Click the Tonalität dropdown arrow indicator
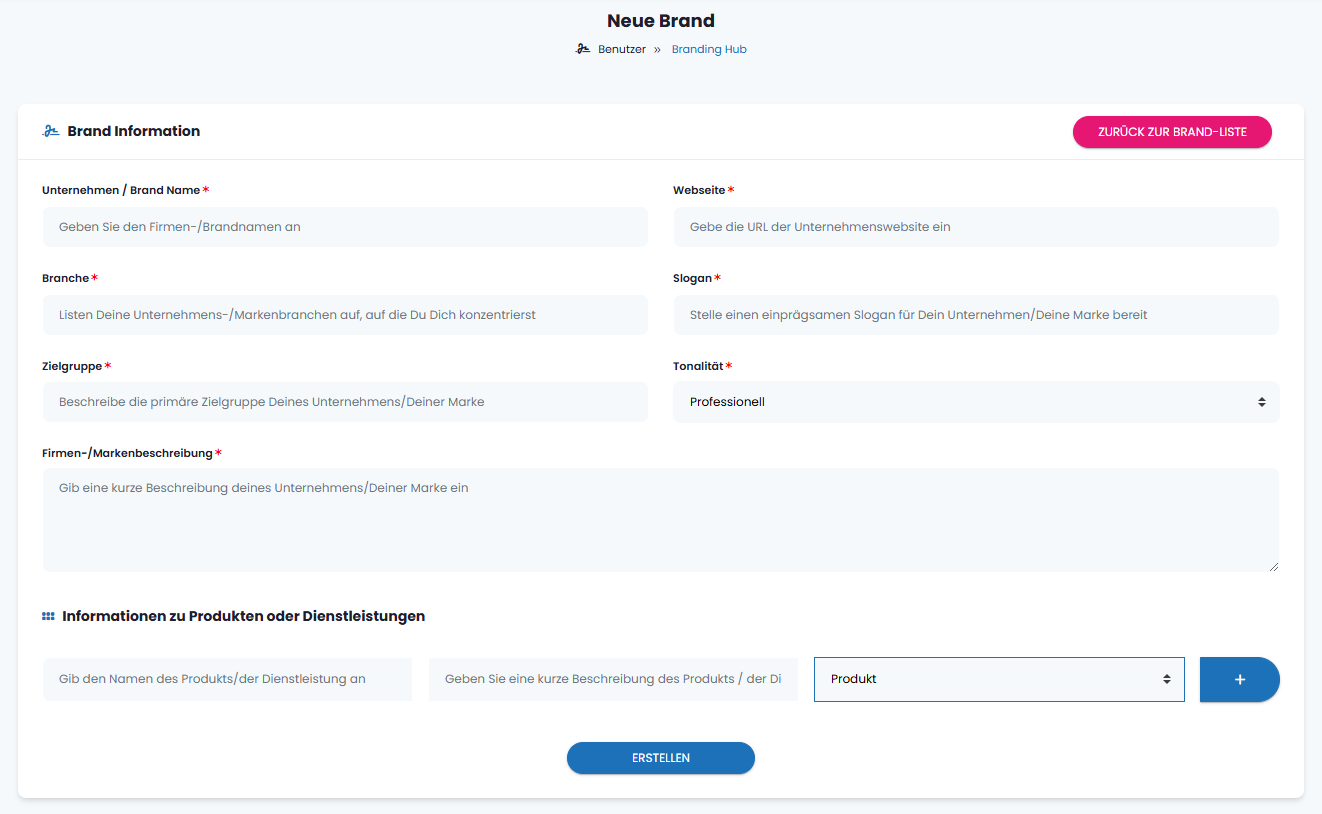Viewport: 1322px width, 814px height. pos(1262,402)
